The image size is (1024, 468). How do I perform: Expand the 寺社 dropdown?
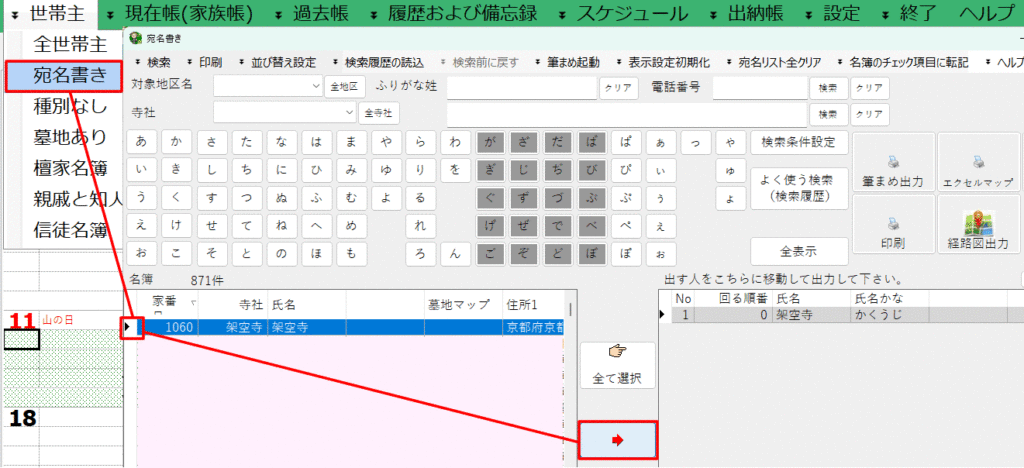click(349, 112)
